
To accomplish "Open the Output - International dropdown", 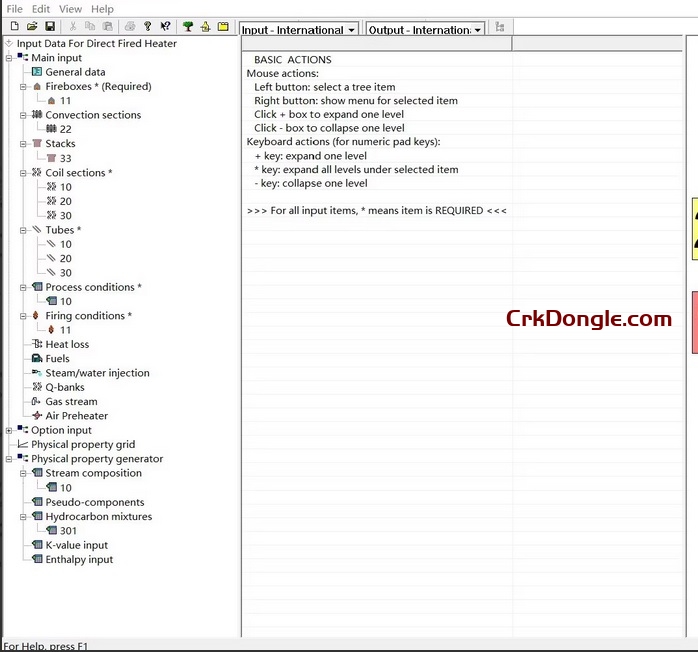I will (477, 30).
